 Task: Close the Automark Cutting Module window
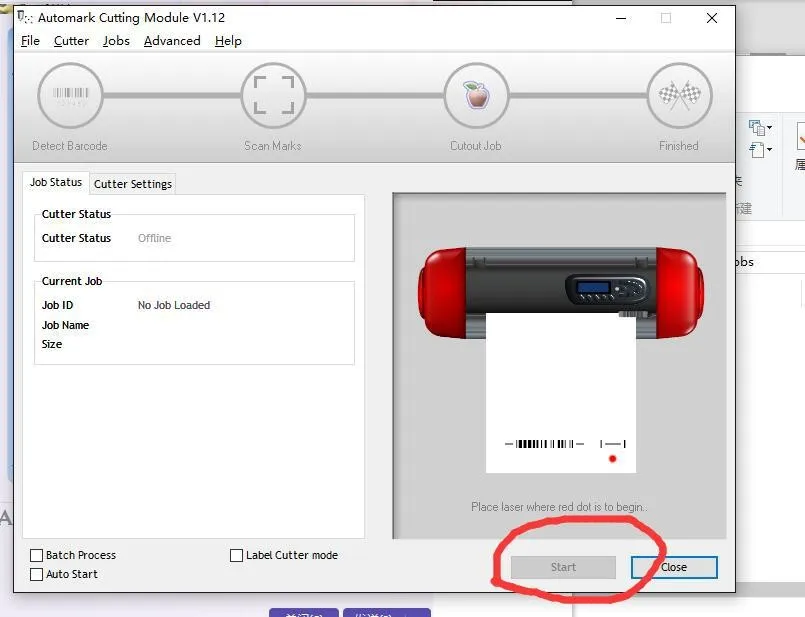point(712,18)
